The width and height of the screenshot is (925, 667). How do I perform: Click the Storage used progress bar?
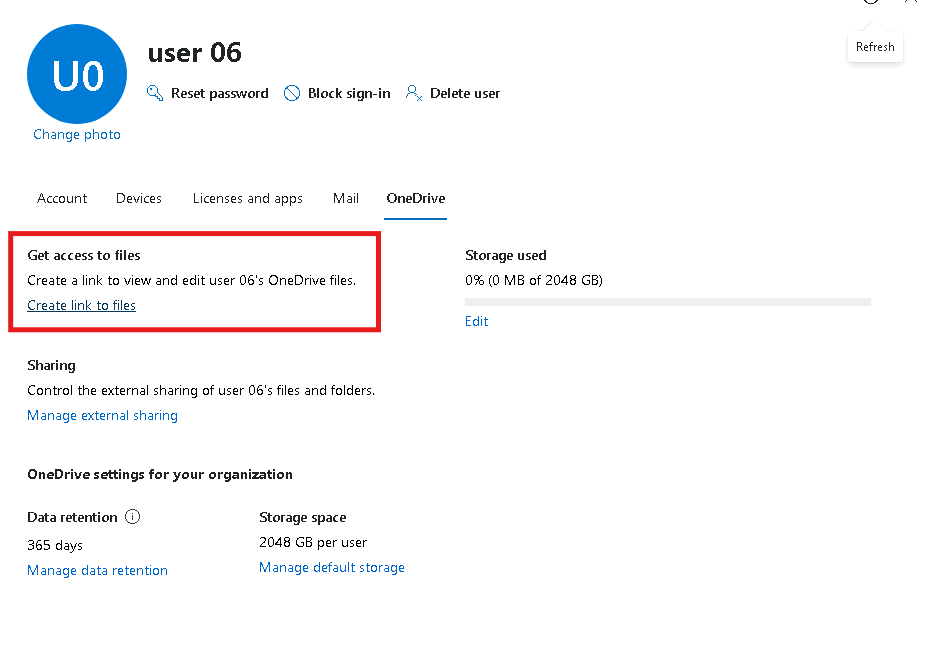pyautogui.click(x=668, y=302)
